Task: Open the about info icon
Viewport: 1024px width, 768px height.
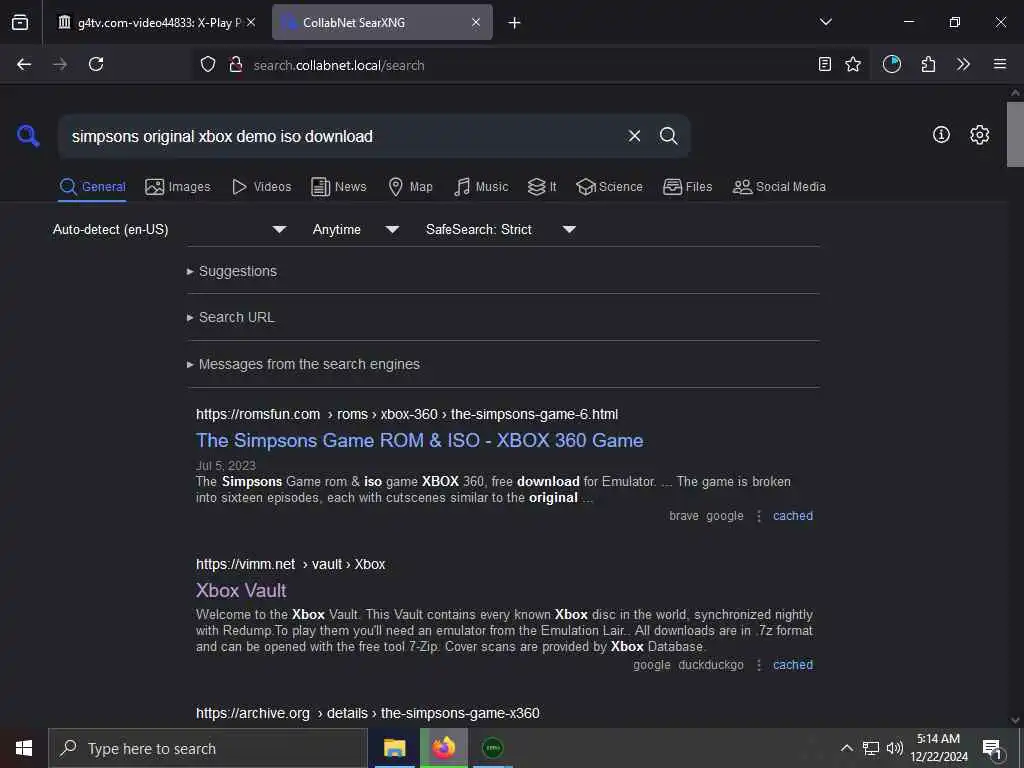Action: [941, 135]
